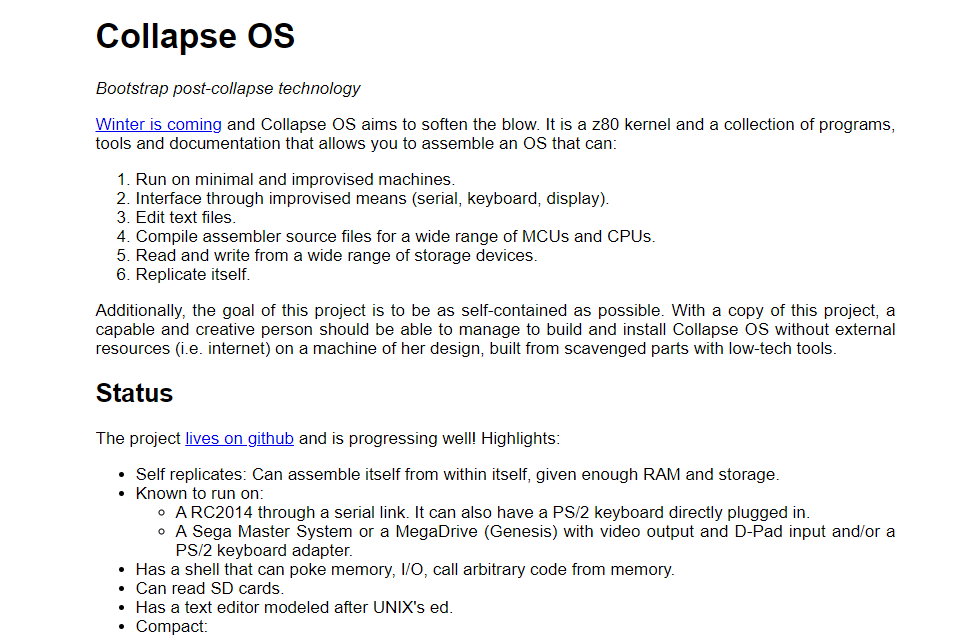975x637 pixels.
Task: Follow the "lives on github" link
Action: click(239, 439)
